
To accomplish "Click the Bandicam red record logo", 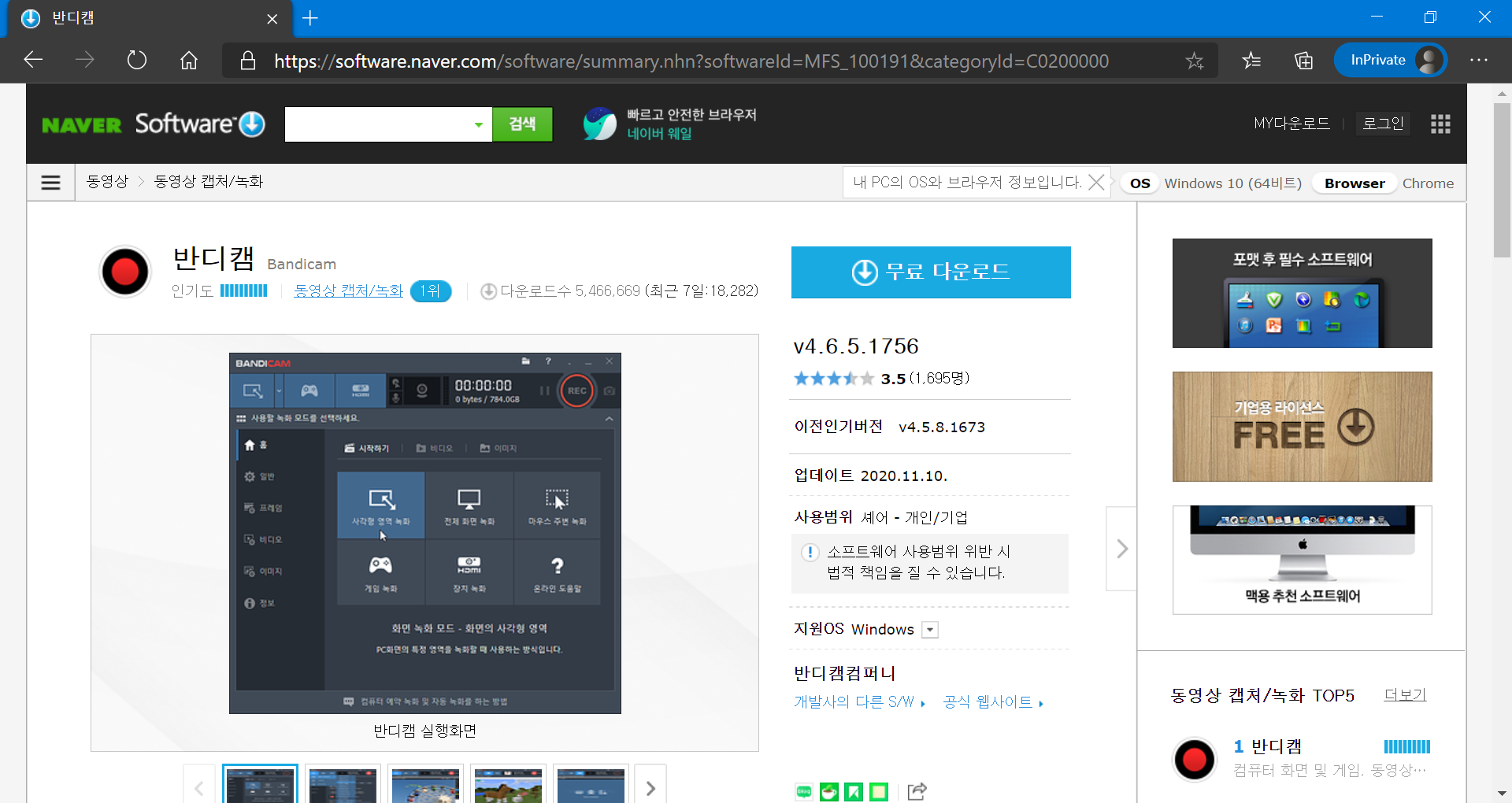I will tap(125, 272).
